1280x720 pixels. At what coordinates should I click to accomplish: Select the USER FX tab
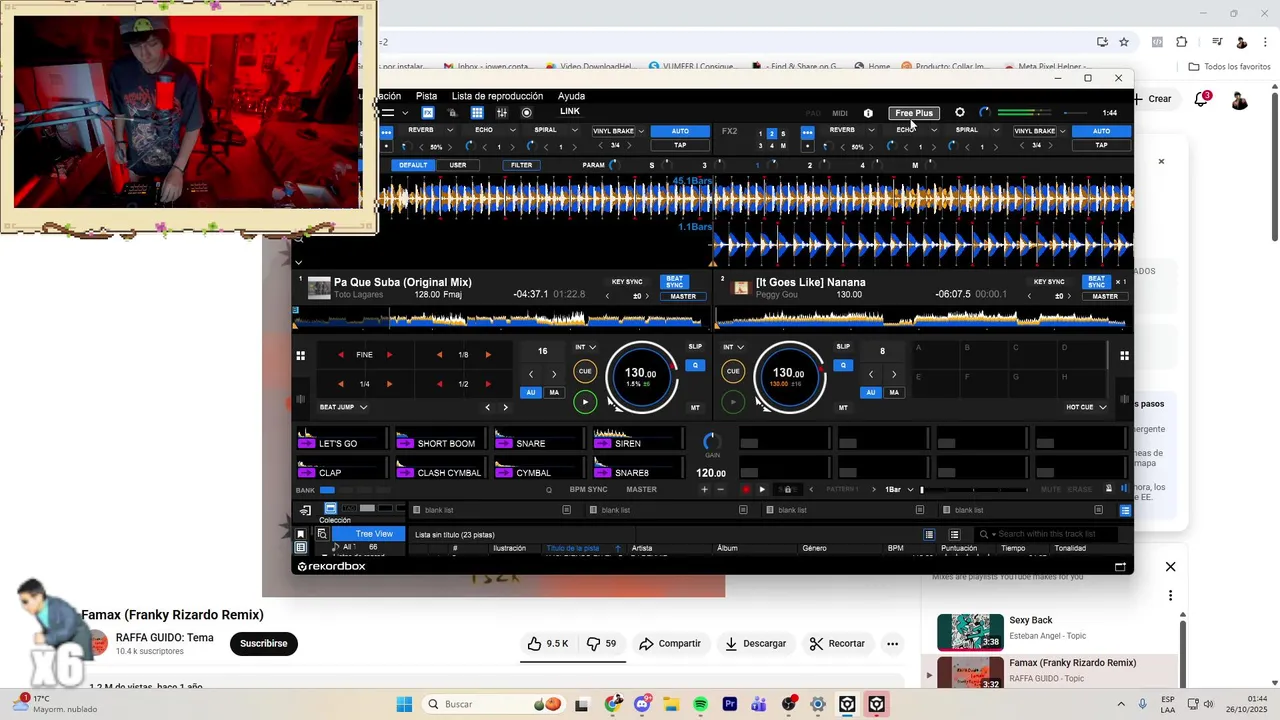[x=457, y=165]
